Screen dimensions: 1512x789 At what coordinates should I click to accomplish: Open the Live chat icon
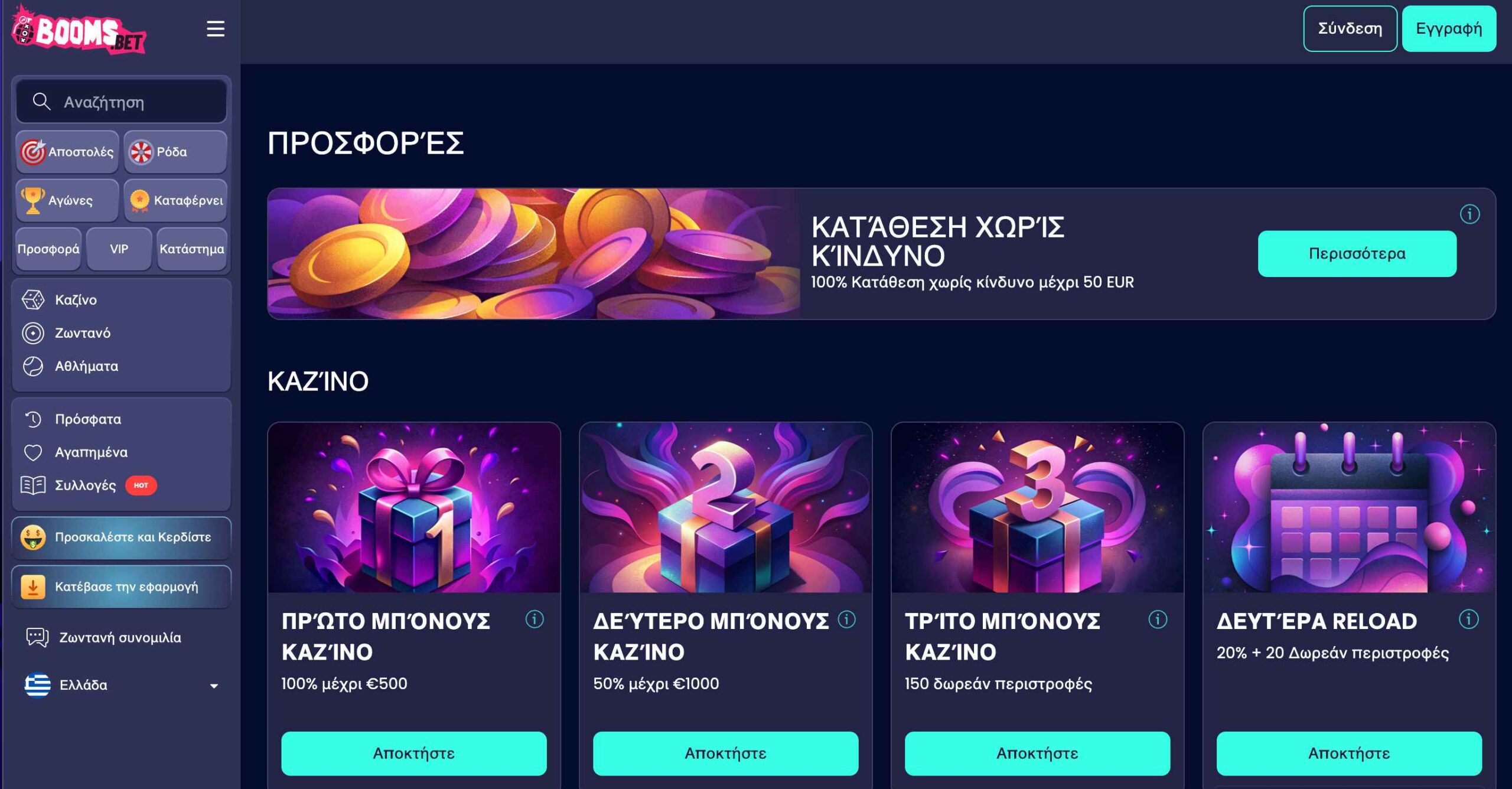37,637
